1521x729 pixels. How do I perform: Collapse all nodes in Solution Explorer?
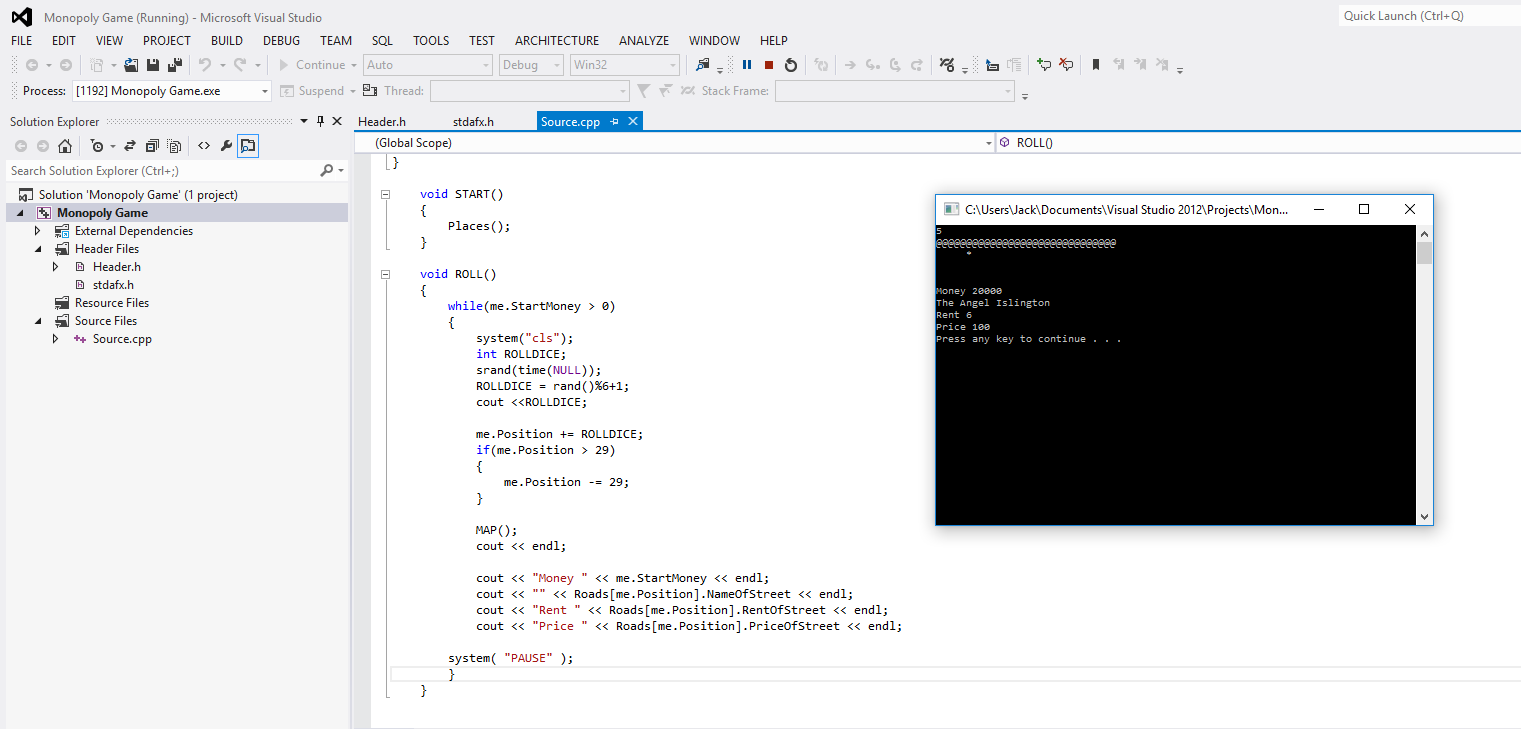(152, 146)
